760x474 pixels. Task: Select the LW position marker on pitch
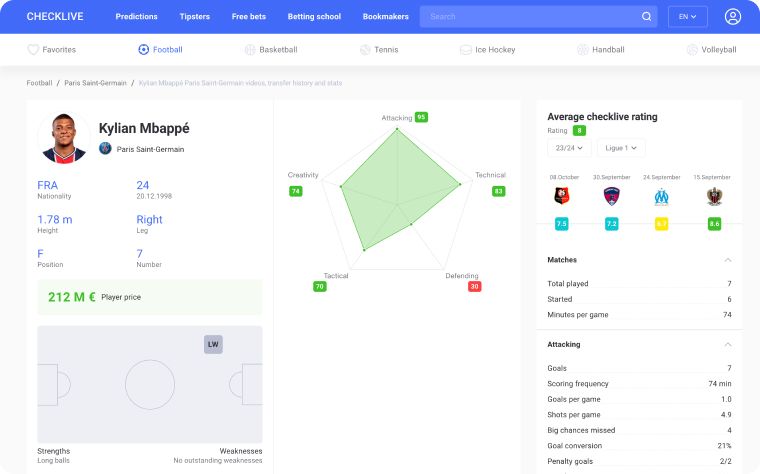(x=213, y=344)
